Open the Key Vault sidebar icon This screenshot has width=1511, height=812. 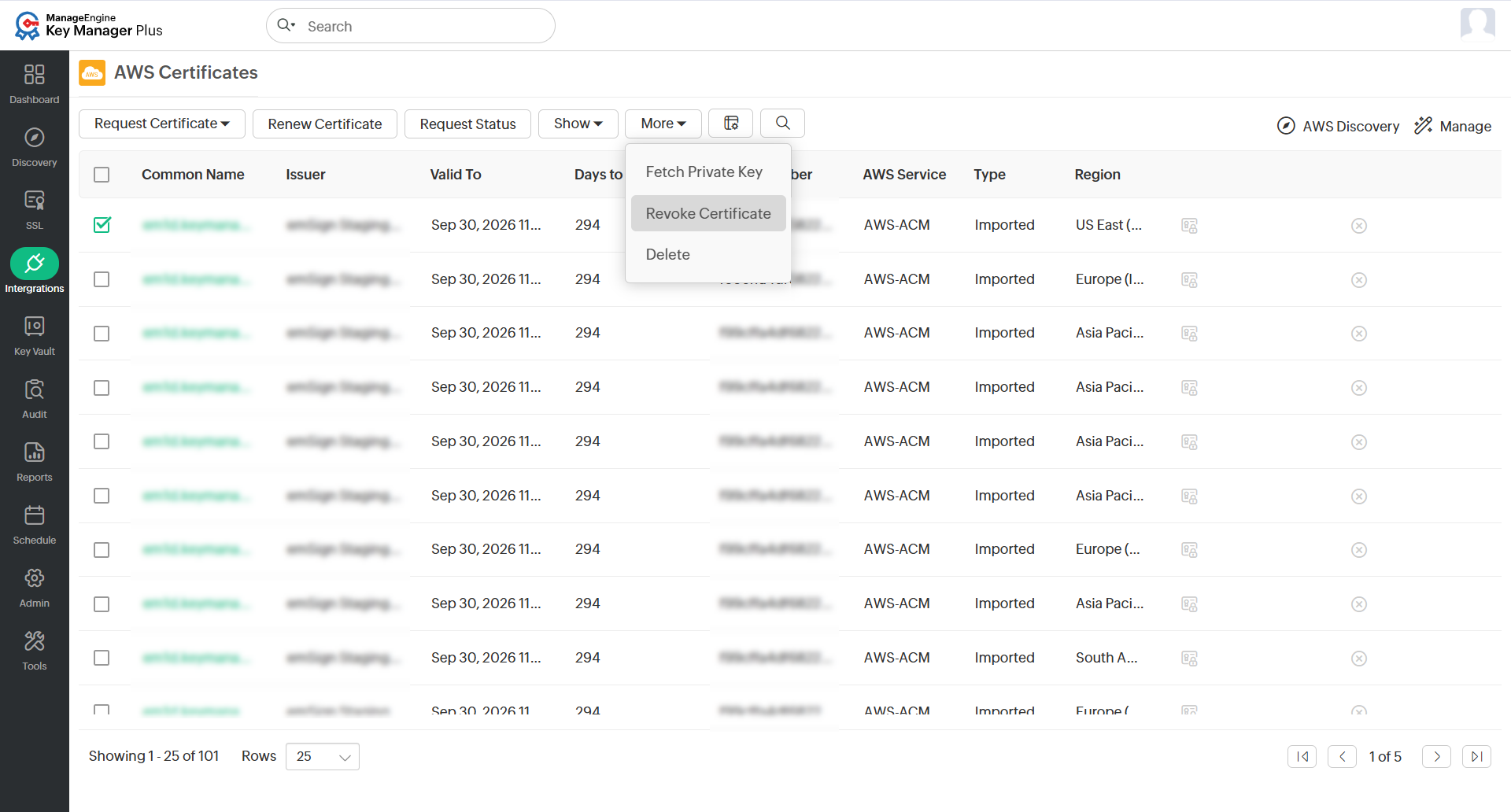coord(35,326)
